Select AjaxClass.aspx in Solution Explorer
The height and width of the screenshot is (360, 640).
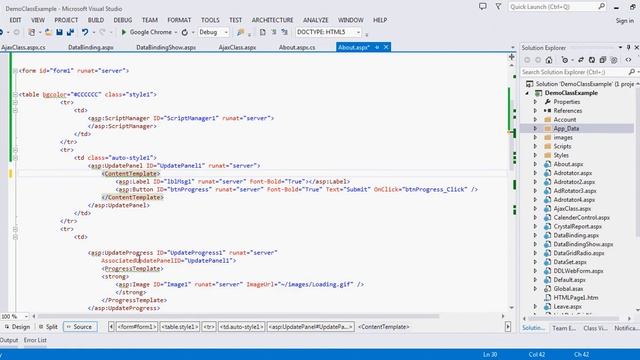pyautogui.click(x=572, y=209)
